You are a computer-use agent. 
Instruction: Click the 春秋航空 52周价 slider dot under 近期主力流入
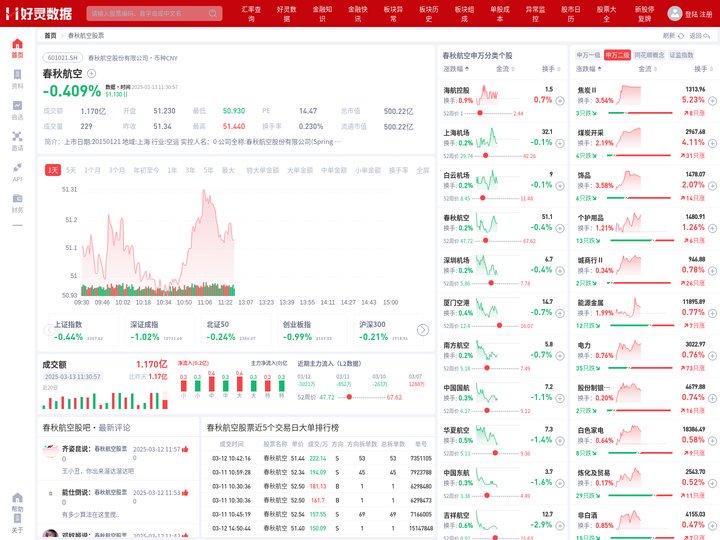coord(349,397)
